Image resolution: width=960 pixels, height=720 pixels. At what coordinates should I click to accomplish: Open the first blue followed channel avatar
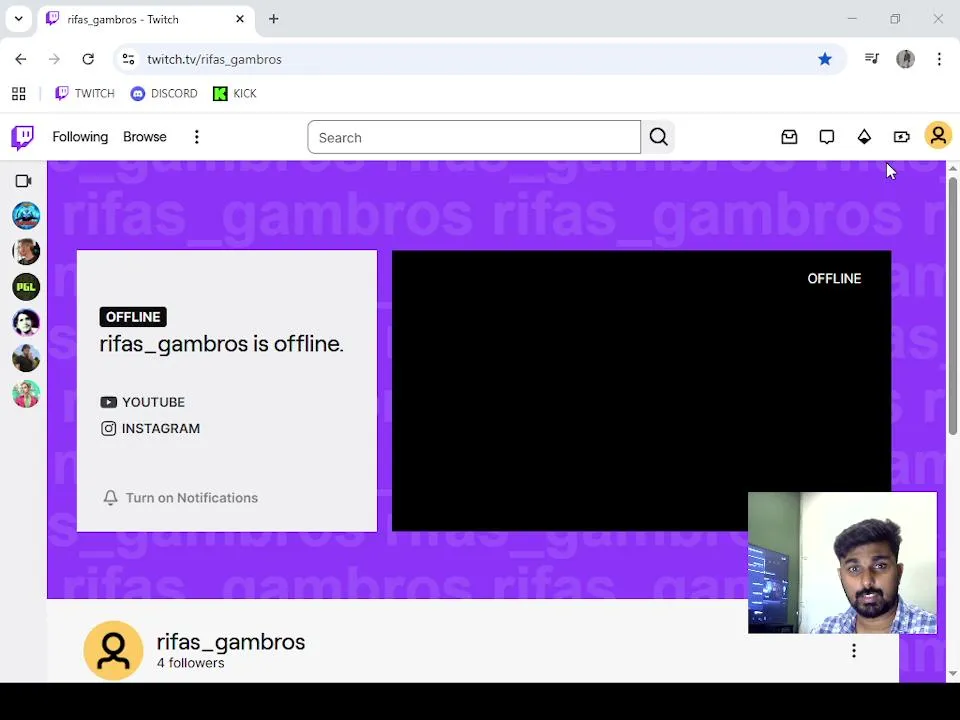pos(26,216)
